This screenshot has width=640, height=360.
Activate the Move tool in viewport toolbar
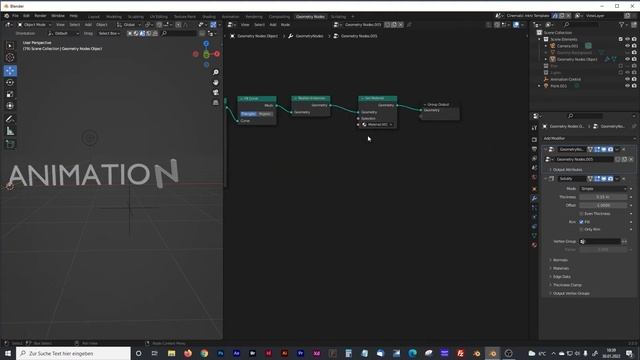(10, 71)
